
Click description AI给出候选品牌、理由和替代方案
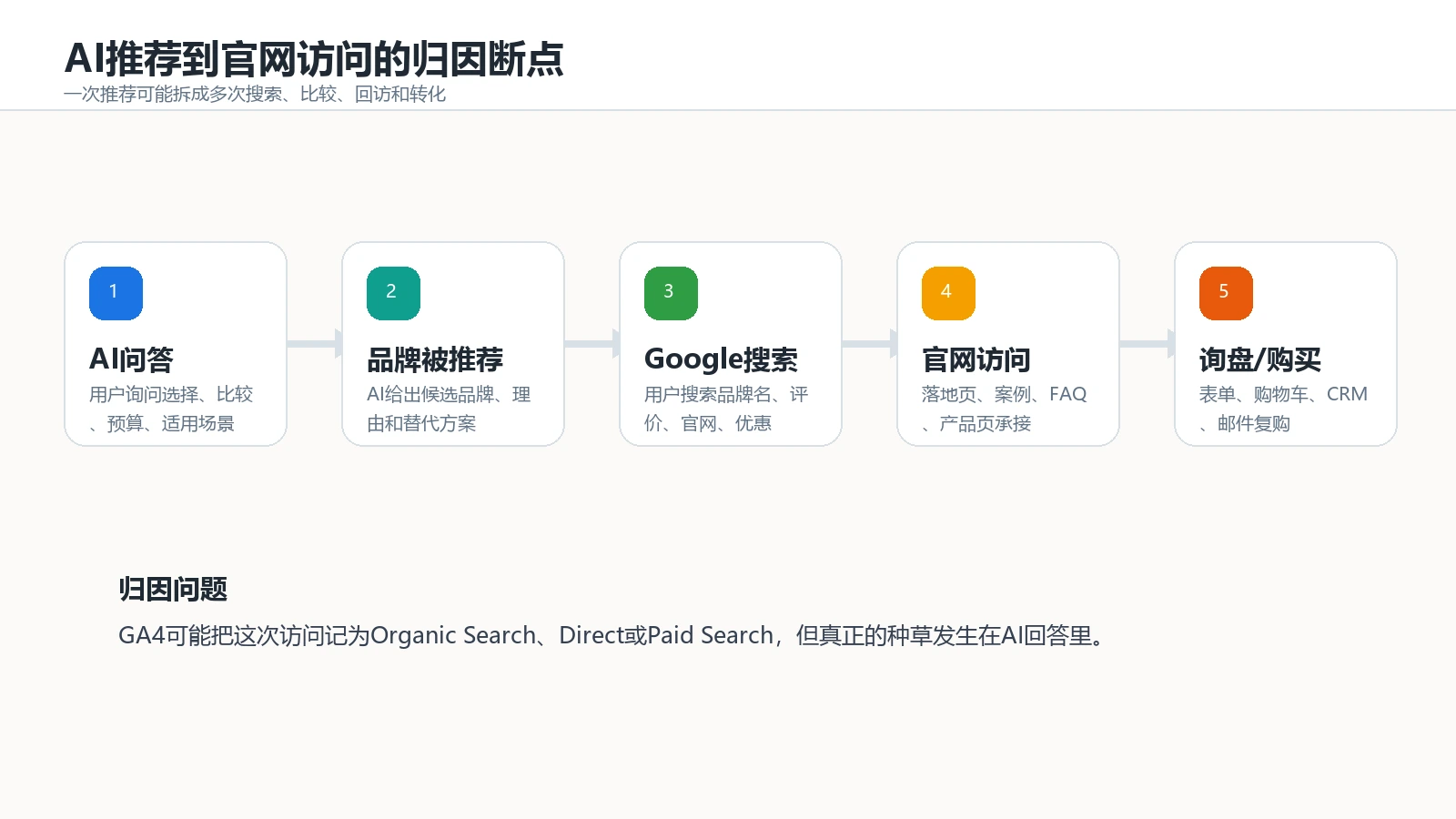tap(449, 409)
